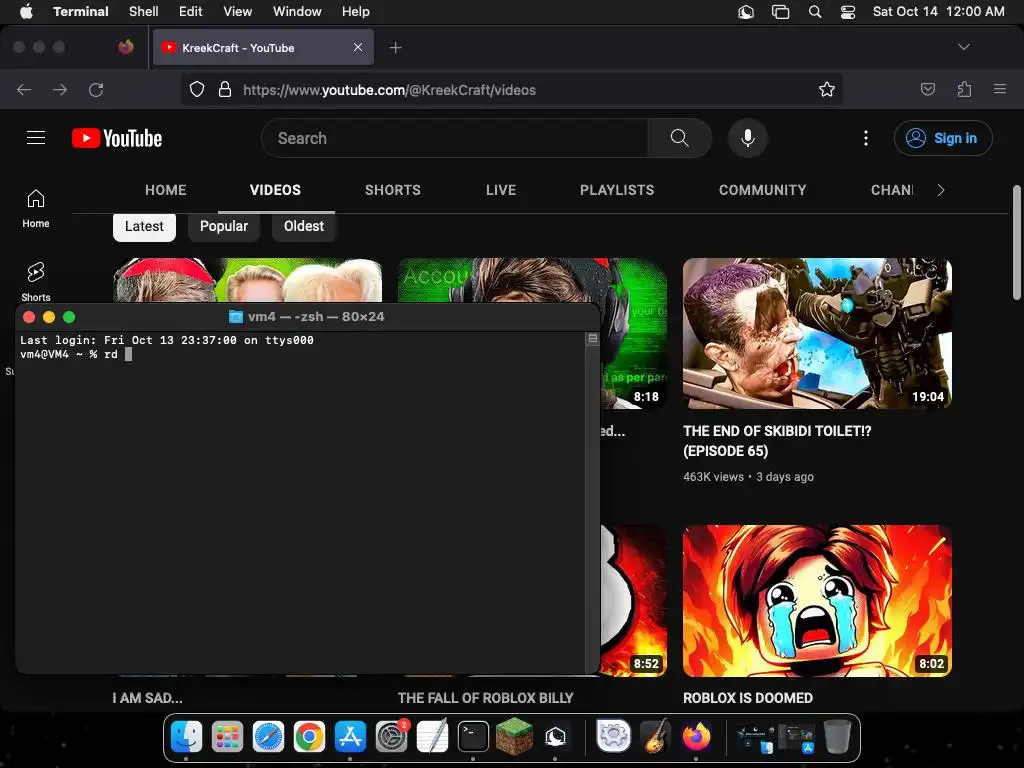Screen dimensions: 1024x768
Task: Open Safari from the Dock
Action: (x=268, y=737)
